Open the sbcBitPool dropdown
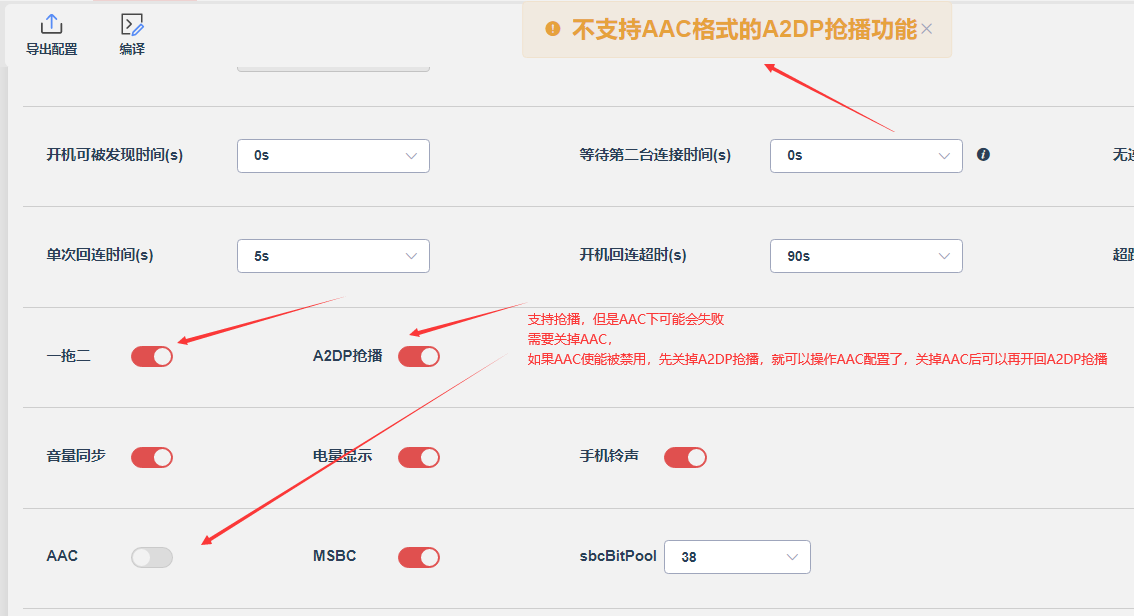1134x616 pixels. 737,557
